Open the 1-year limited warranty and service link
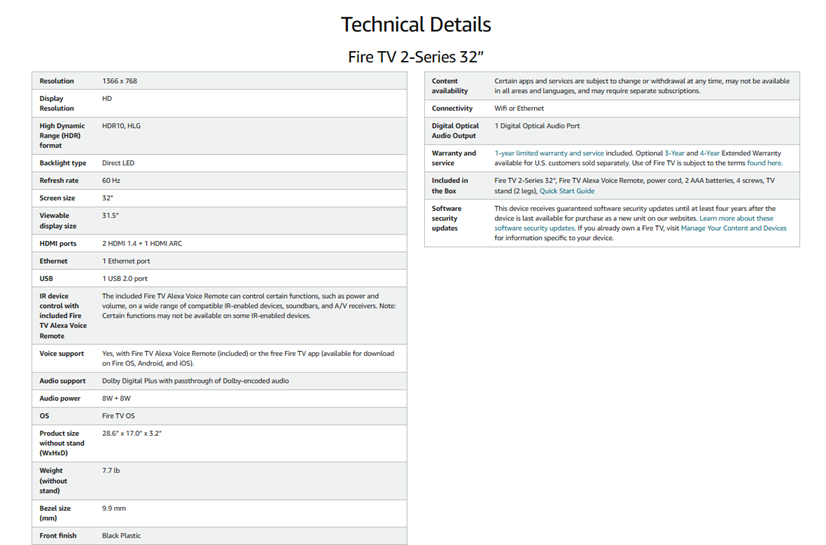826x545 pixels. point(549,153)
